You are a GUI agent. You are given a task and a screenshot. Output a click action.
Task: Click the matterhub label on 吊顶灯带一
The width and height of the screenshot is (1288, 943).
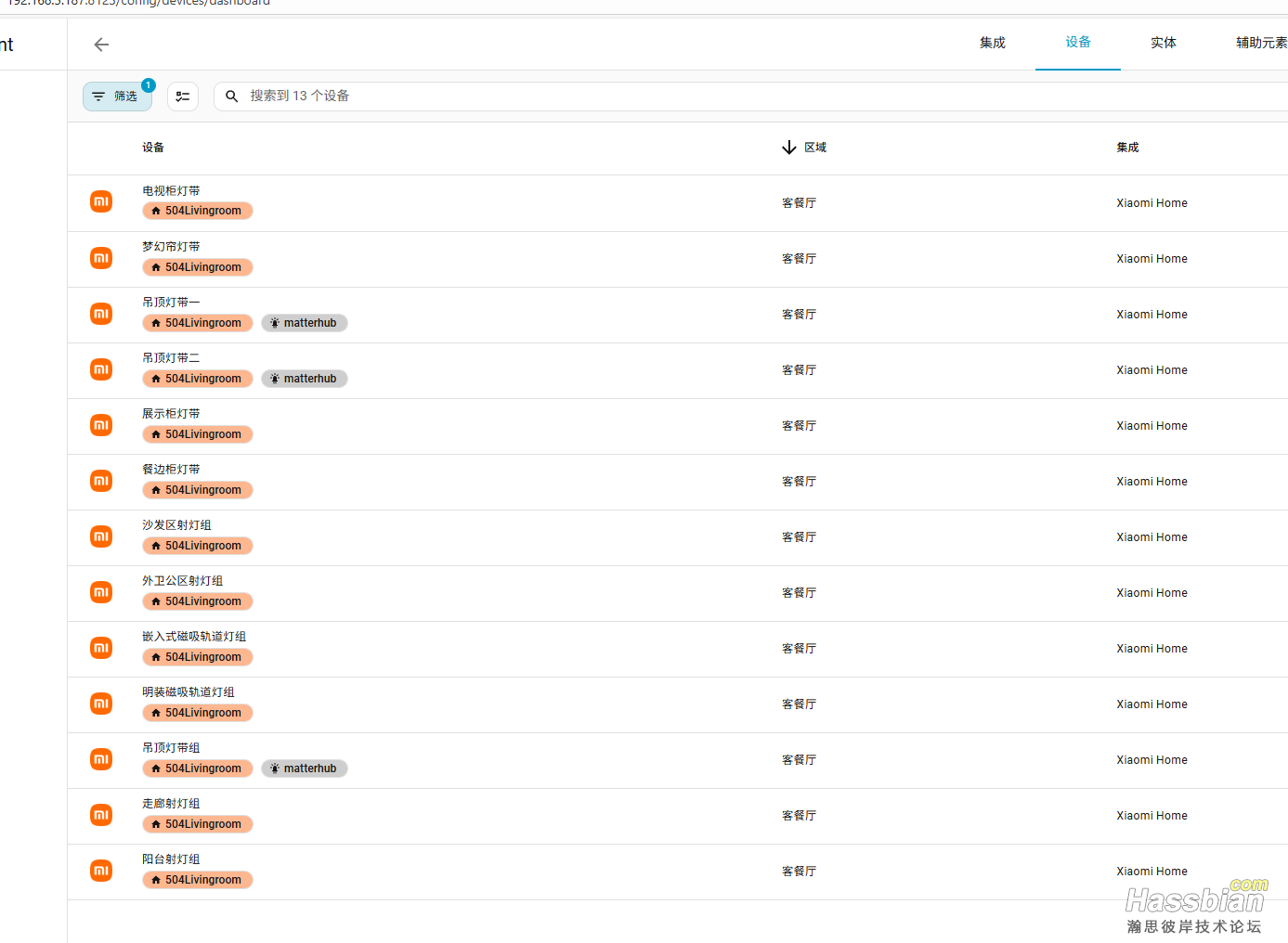[304, 323]
